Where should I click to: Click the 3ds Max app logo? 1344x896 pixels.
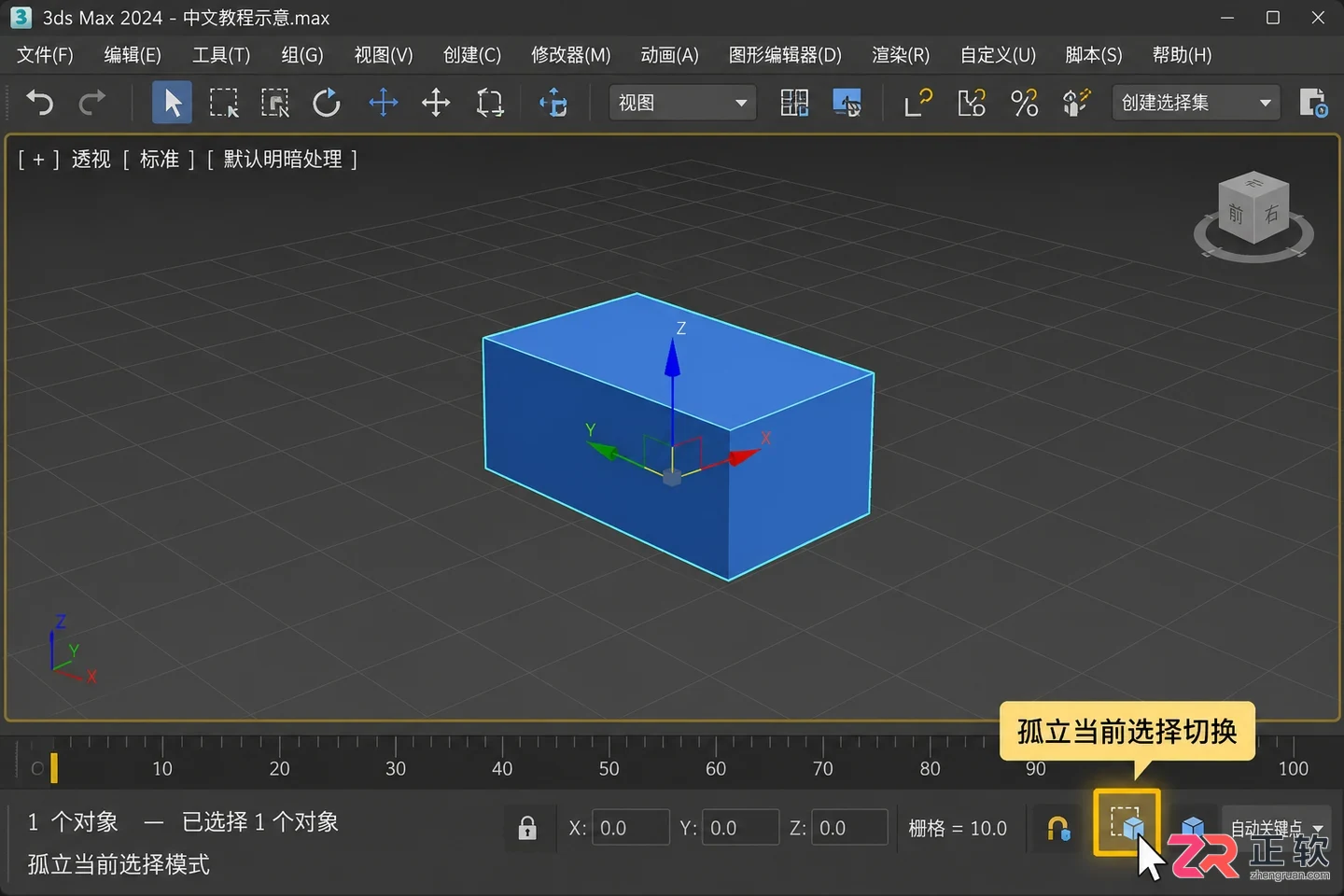pos(20,18)
